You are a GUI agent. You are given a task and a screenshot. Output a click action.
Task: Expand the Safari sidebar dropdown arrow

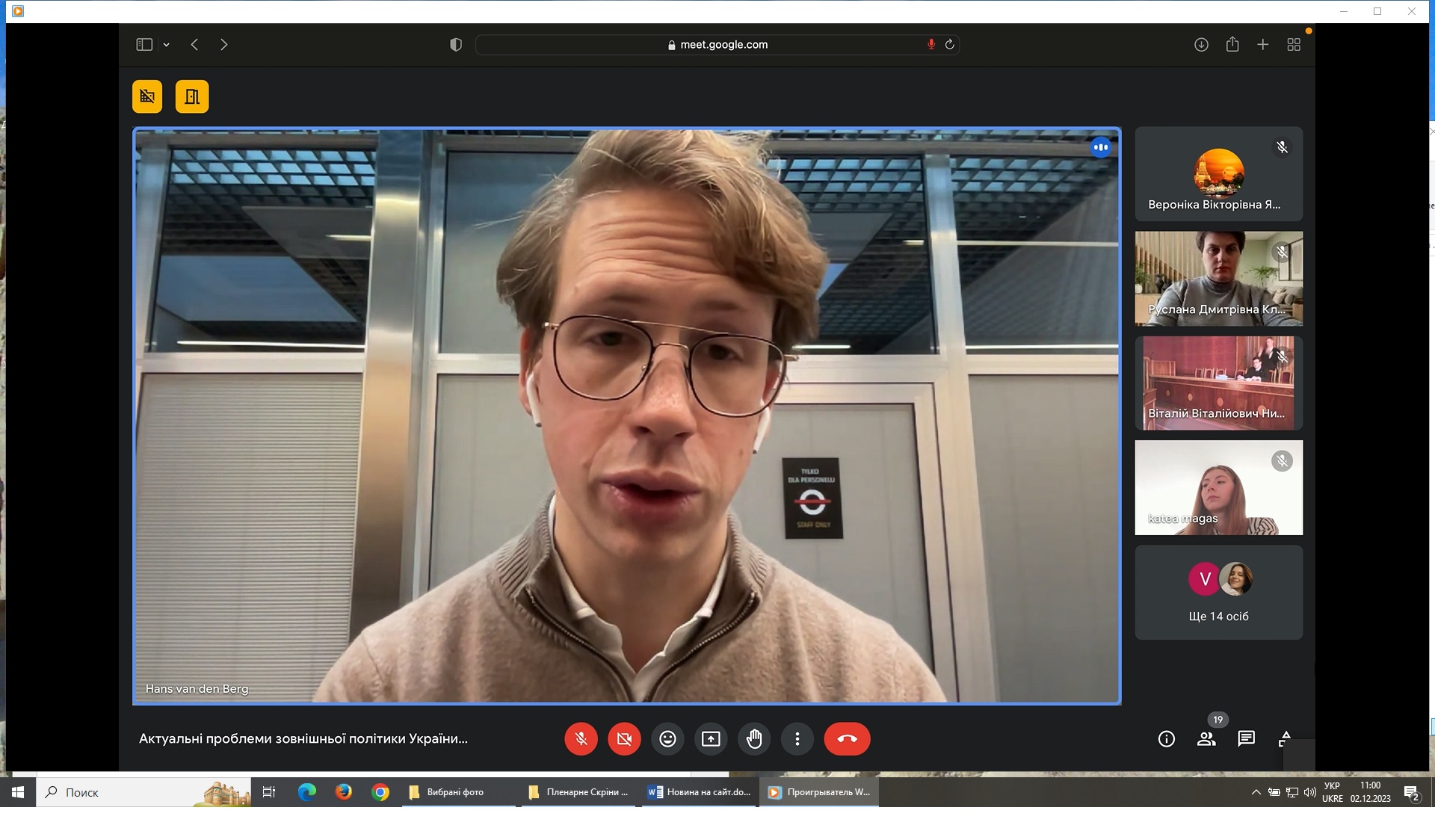pos(167,45)
